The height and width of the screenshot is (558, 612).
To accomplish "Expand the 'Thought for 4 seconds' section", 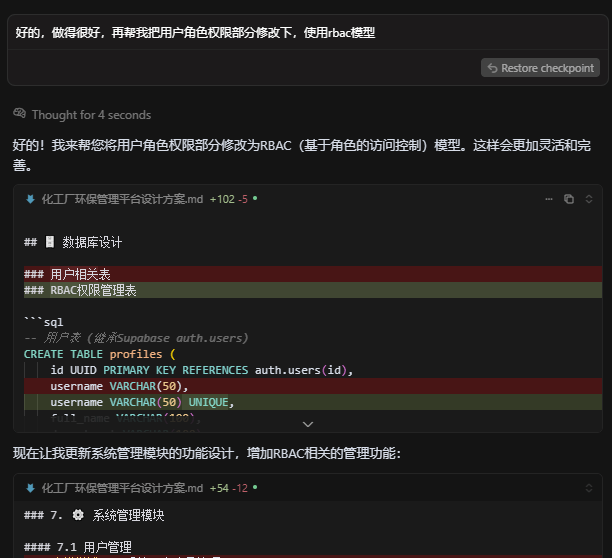I will click(90, 115).
